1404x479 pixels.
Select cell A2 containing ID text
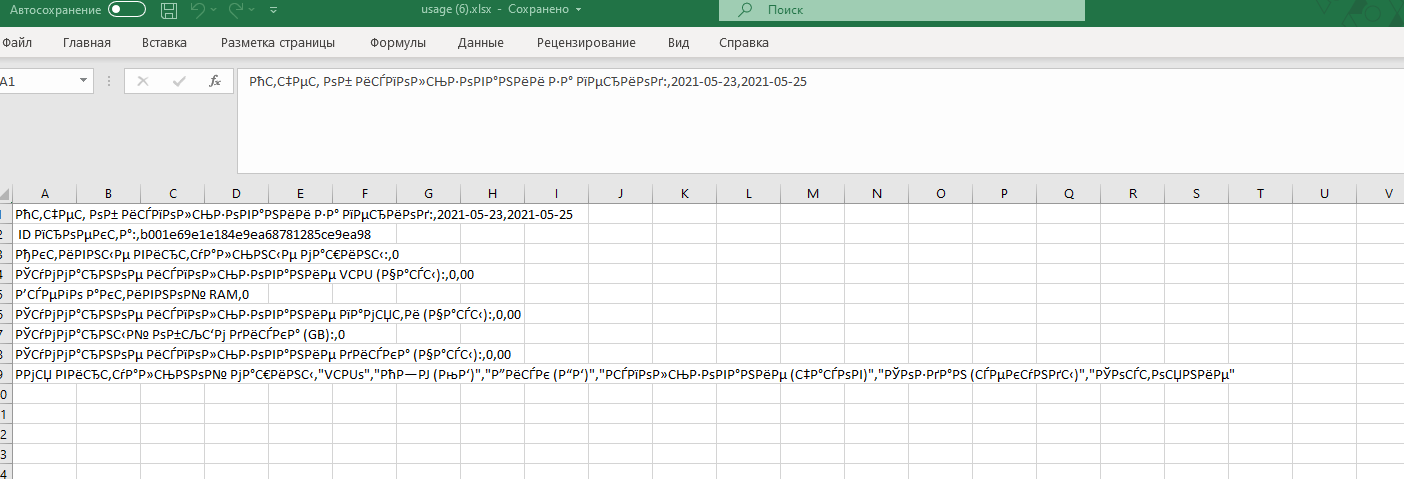click(44, 234)
